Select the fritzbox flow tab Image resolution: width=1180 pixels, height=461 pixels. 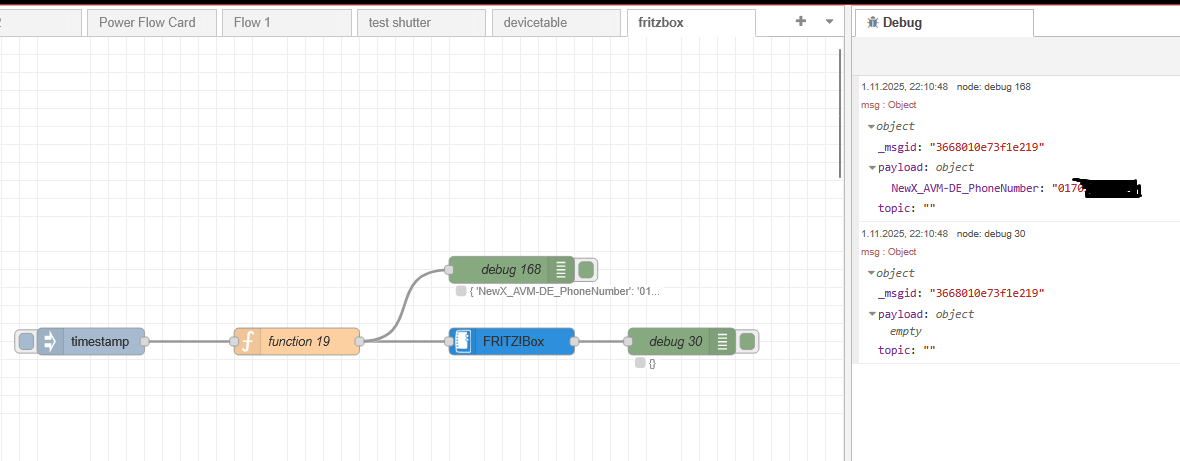tap(692, 23)
